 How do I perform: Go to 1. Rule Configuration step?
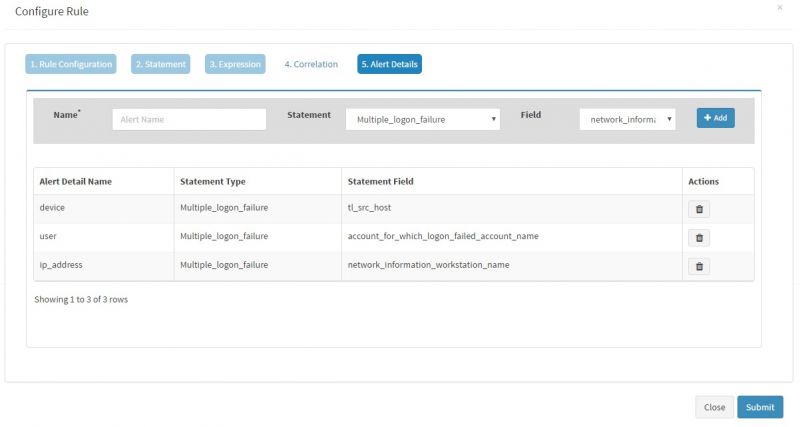pyautogui.click(x=71, y=64)
